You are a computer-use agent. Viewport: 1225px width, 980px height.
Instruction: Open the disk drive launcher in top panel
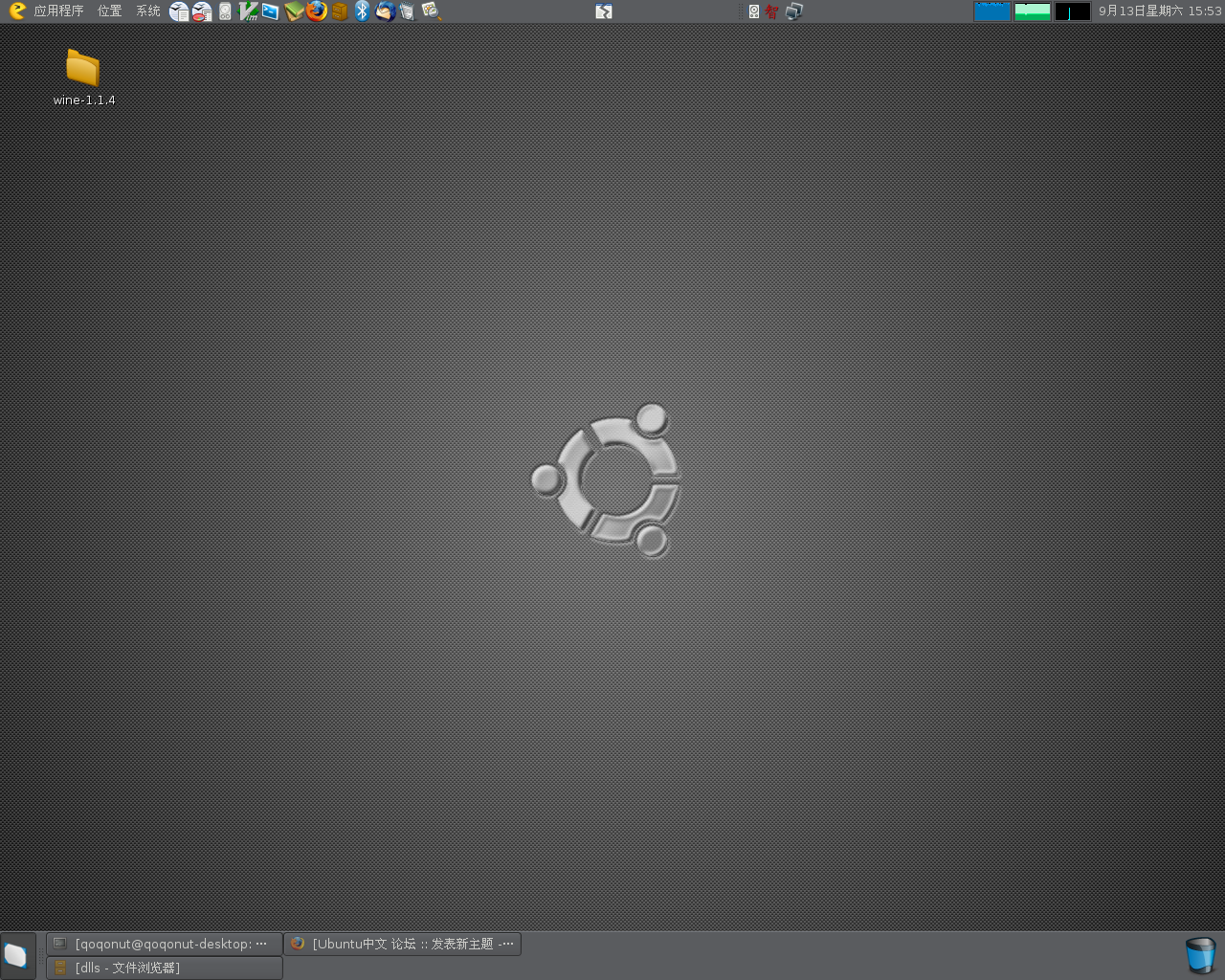[x=225, y=11]
